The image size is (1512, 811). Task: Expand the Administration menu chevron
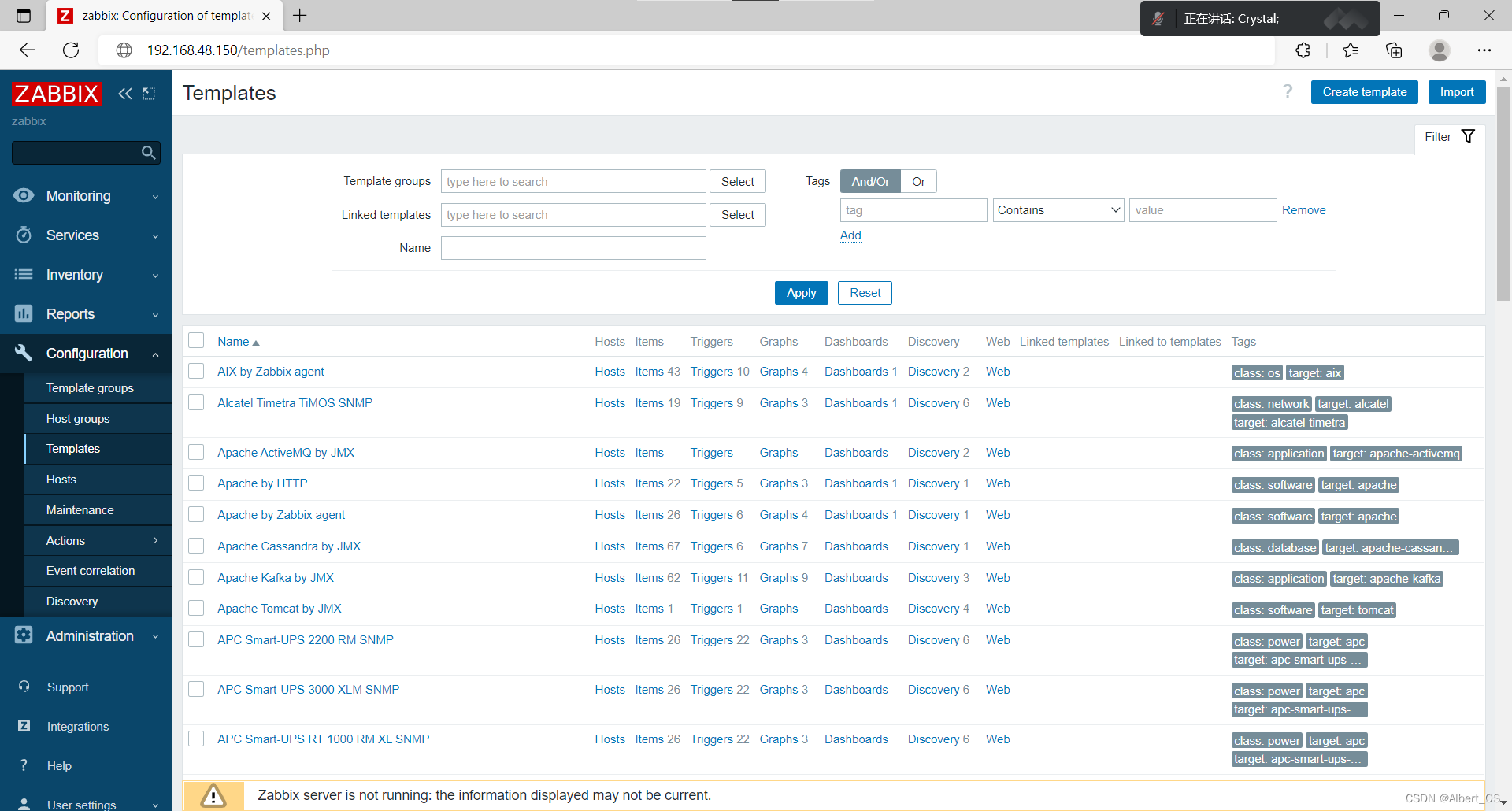click(x=155, y=636)
